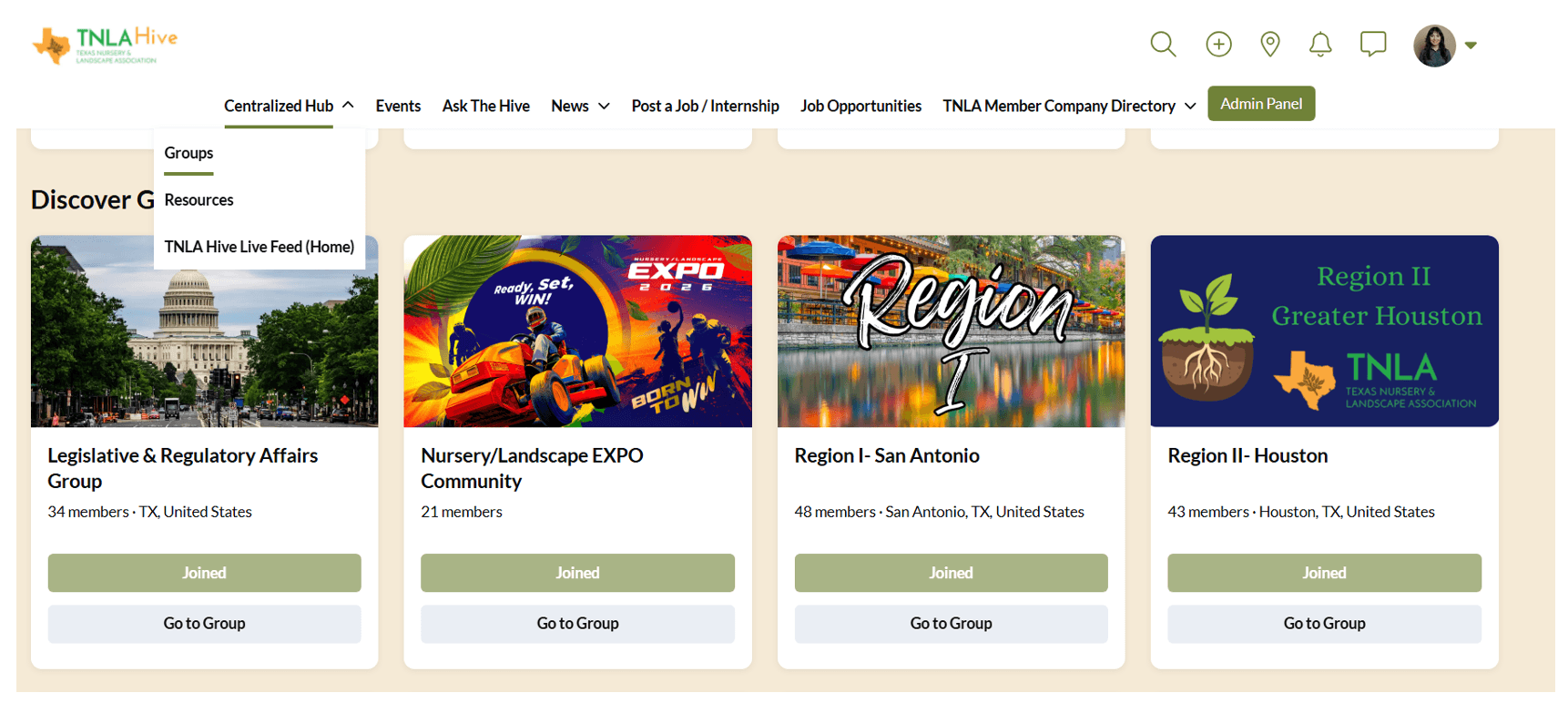Select TNLA Hive Live Feed (Home)
Image resolution: width=1568 pixels, height=703 pixels.
[260, 247]
